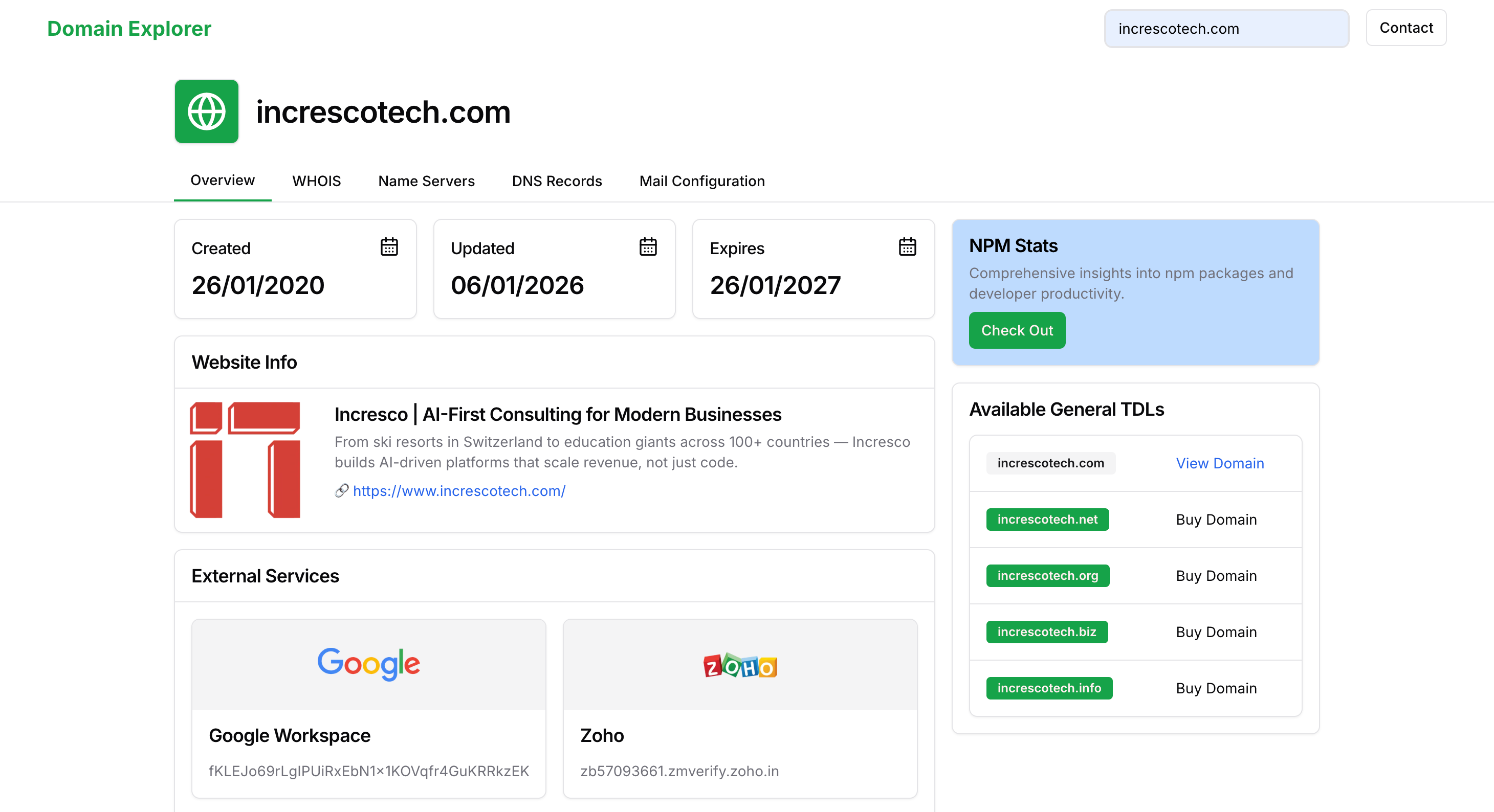
Task: Click the Check Out button under NPM Stats
Action: coord(1017,330)
